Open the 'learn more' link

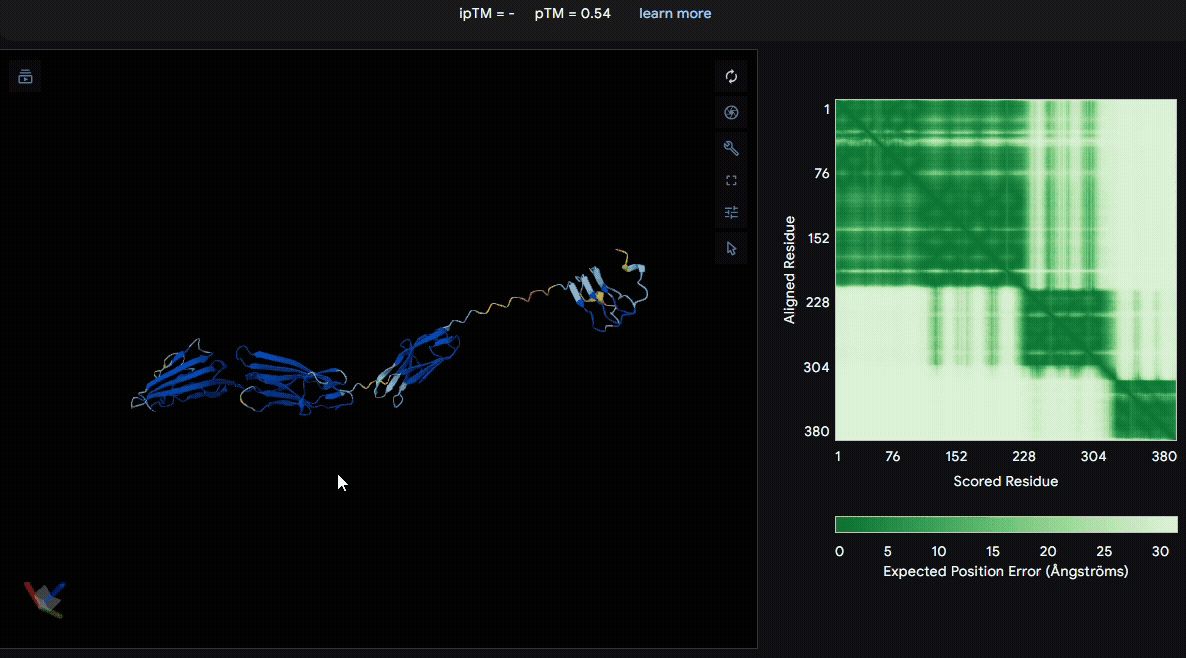(x=675, y=13)
